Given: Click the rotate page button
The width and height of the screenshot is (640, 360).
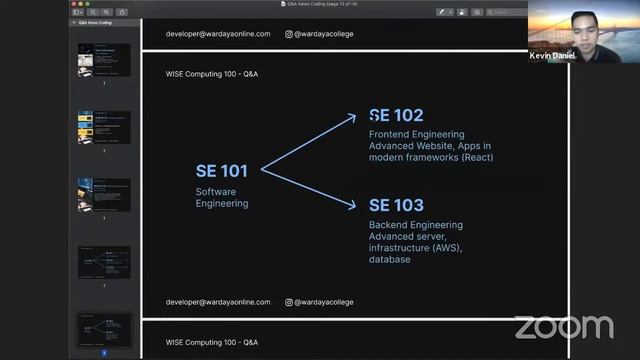Looking at the screenshot, I should click(x=462, y=12).
